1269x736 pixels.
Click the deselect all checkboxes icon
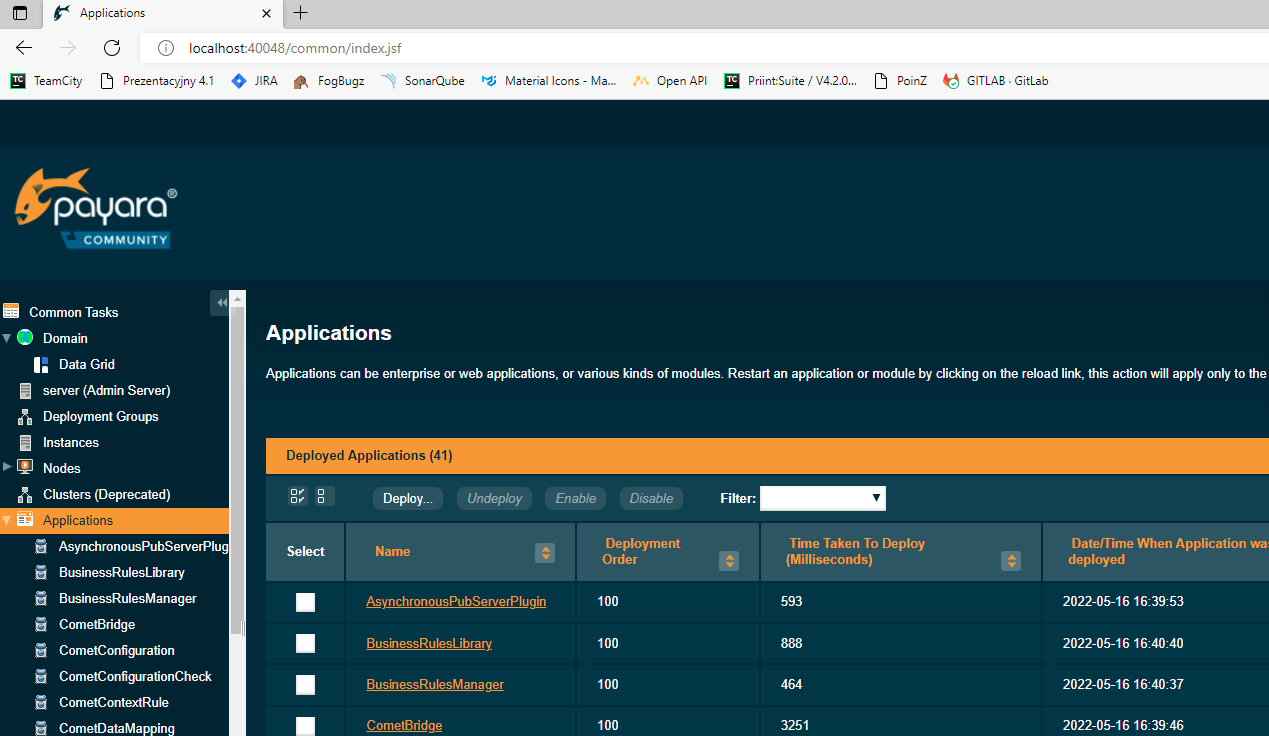click(322, 496)
